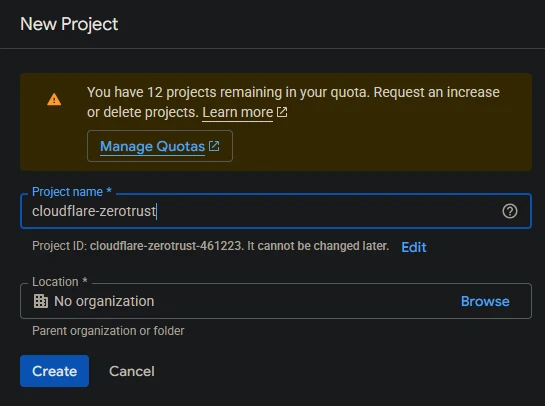
Task: Place cursor after cloudflare-zerotrust text
Action: (x=156, y=211)
